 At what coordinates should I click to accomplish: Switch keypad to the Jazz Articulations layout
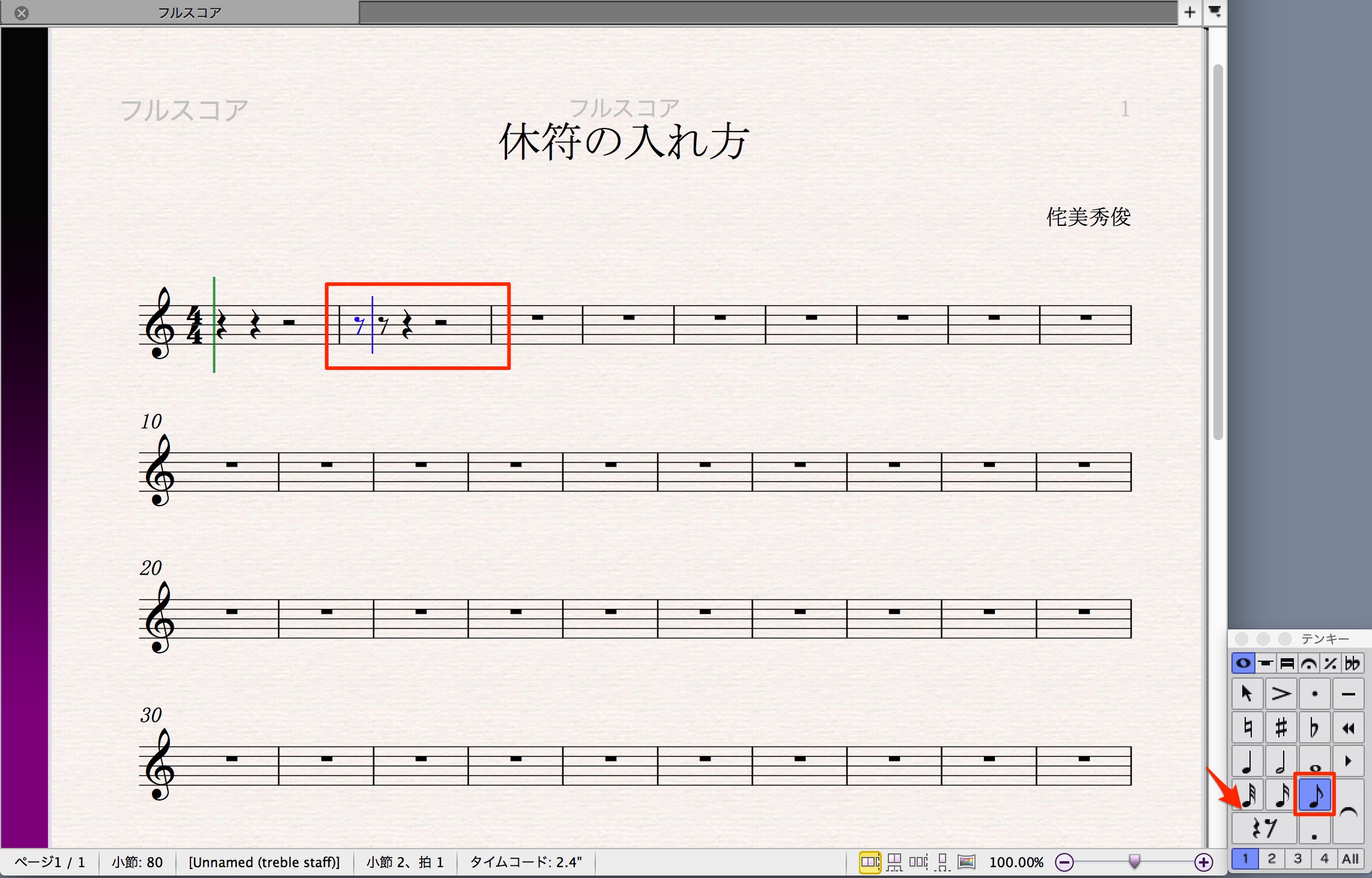point(1330,664)
